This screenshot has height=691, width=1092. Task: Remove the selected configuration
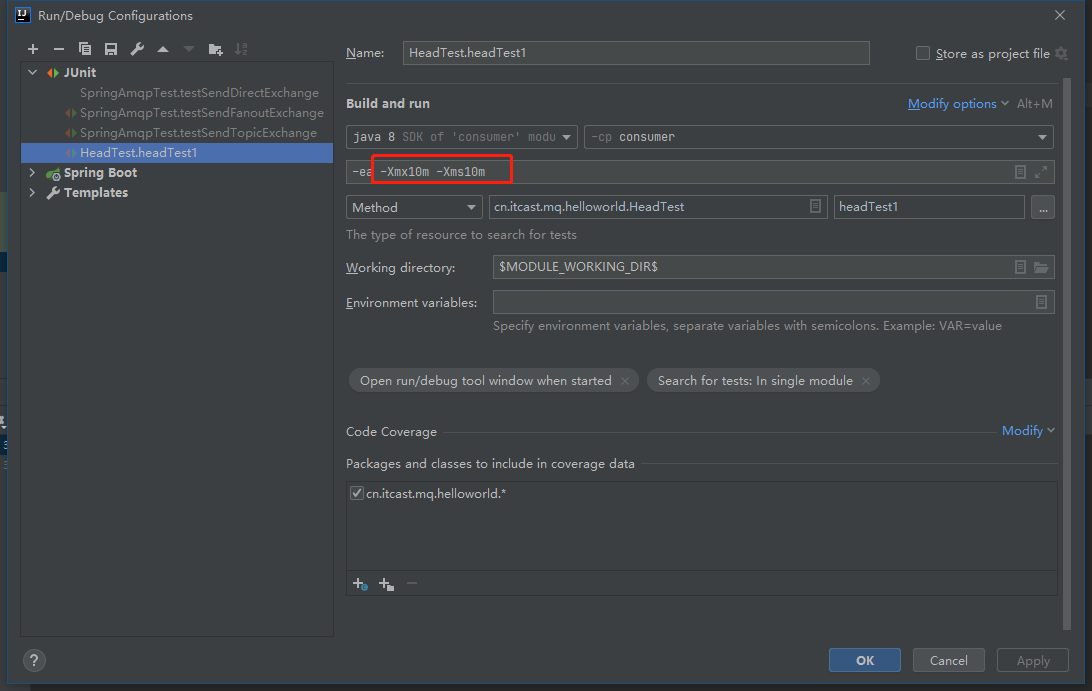59,49
